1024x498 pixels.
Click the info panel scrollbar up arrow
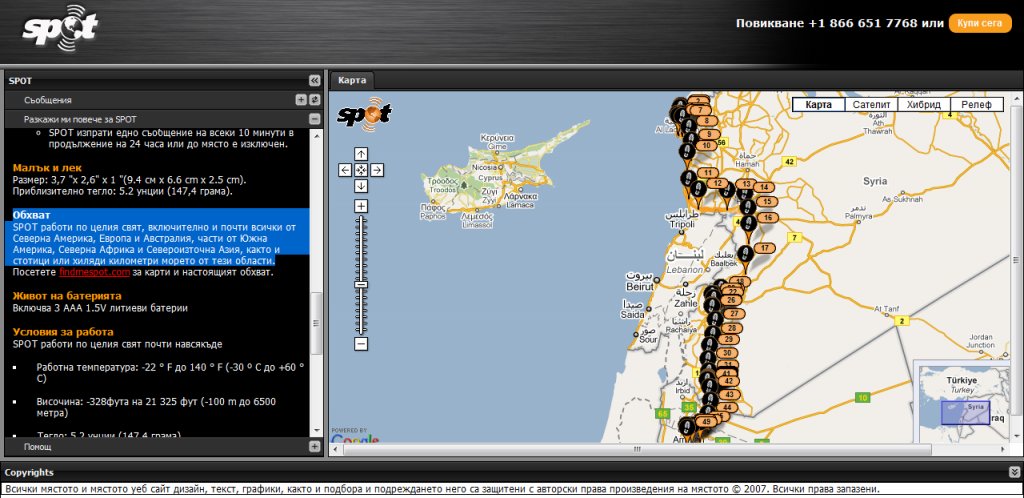point(316,135)
